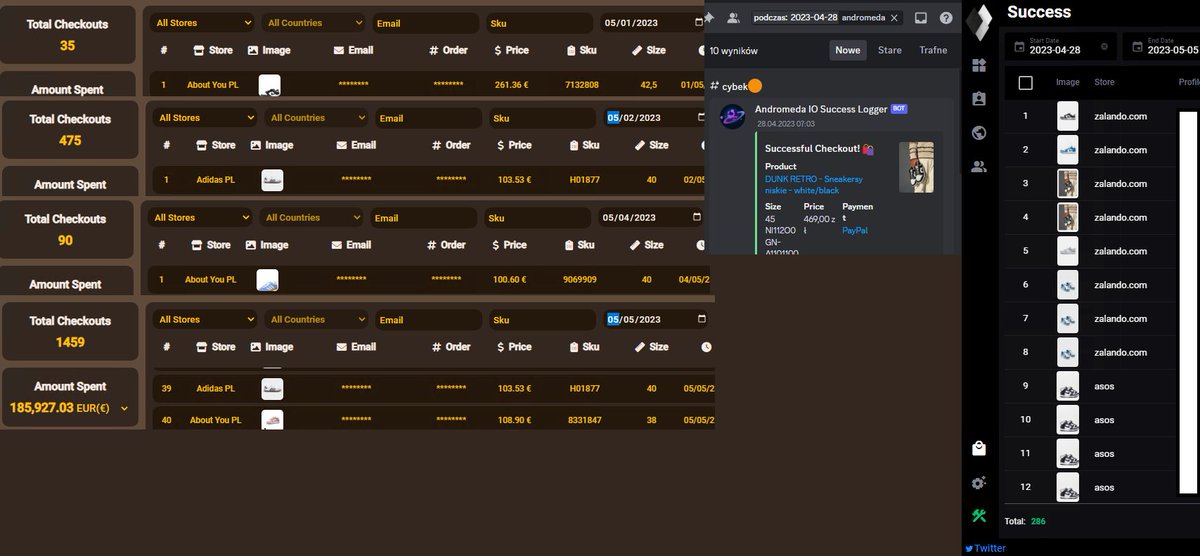This screenshot has width=1200, height=556.
Task: Click the Start Date field 2023-04-28
Action: coord(1062,46)
